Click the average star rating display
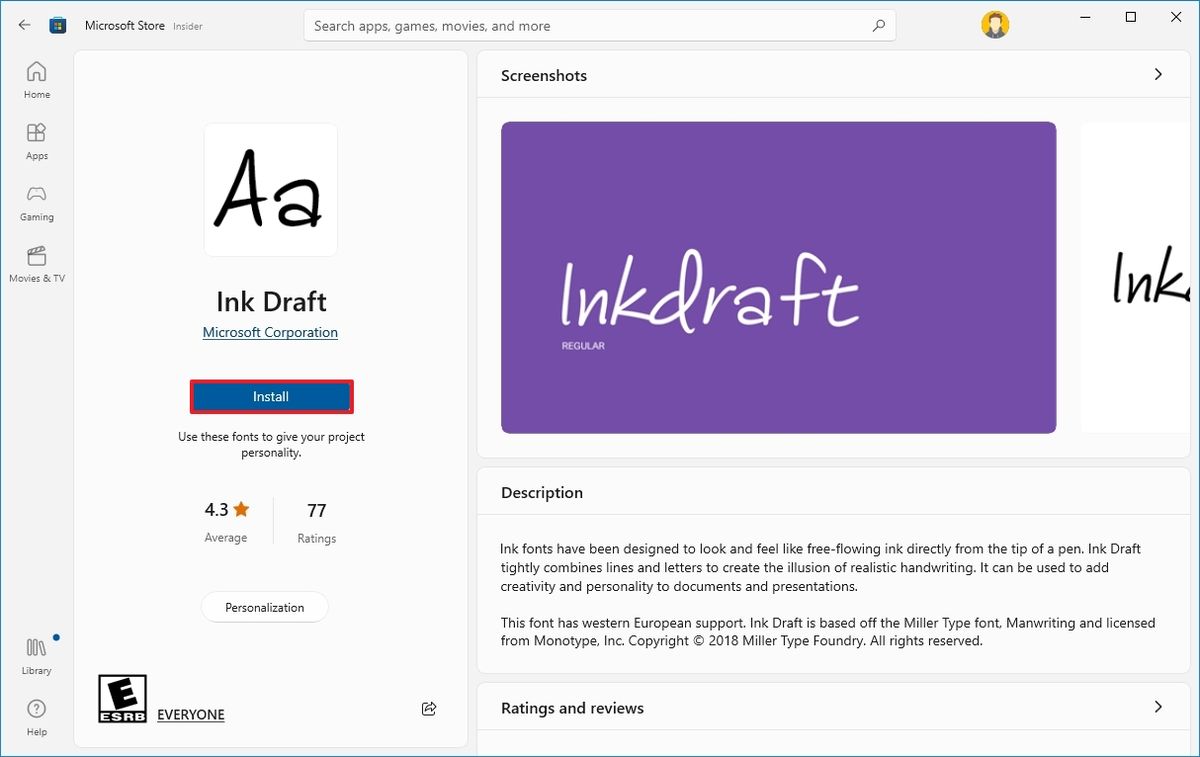This screenshot has width=1200, height=757. [x=225, y=520]
